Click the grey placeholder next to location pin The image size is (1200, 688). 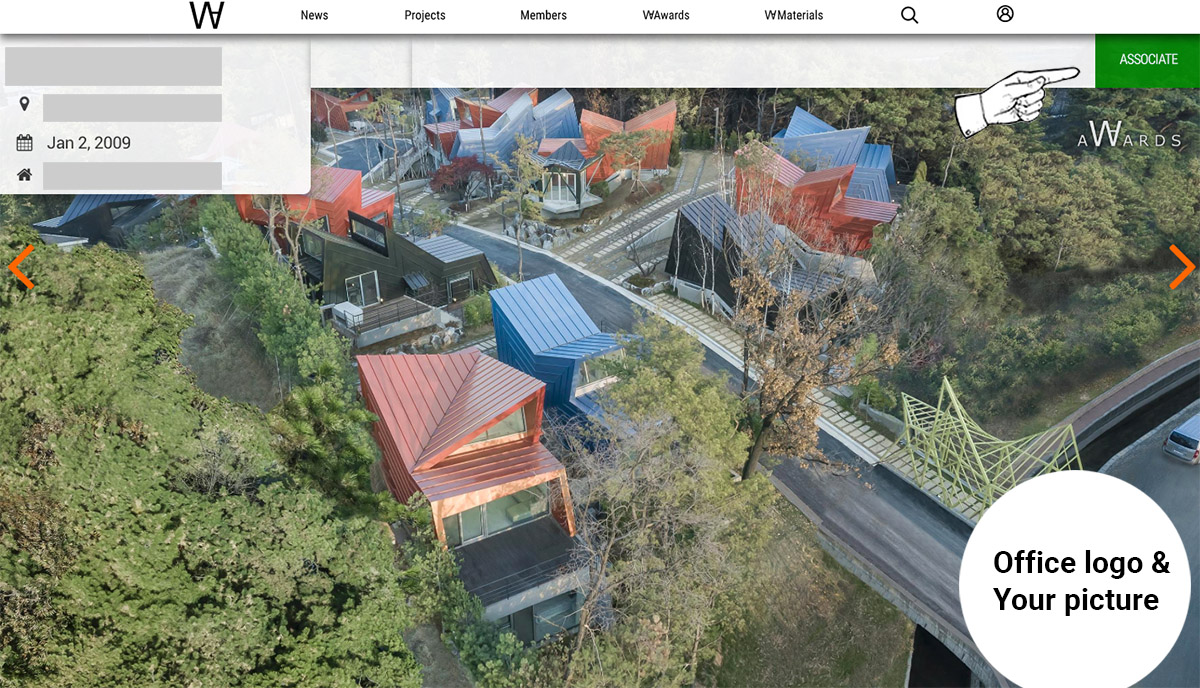[132, 108]
